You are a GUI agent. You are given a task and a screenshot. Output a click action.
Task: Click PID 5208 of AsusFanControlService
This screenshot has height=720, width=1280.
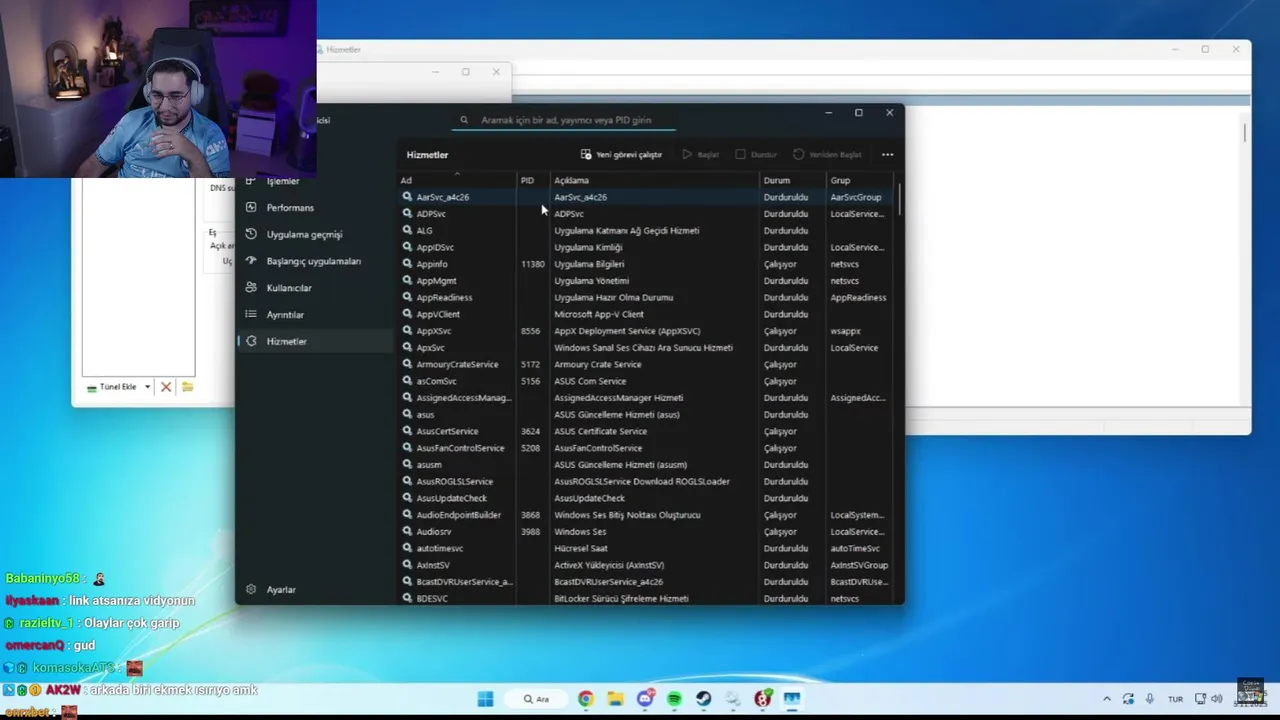[x=530, y=448]
